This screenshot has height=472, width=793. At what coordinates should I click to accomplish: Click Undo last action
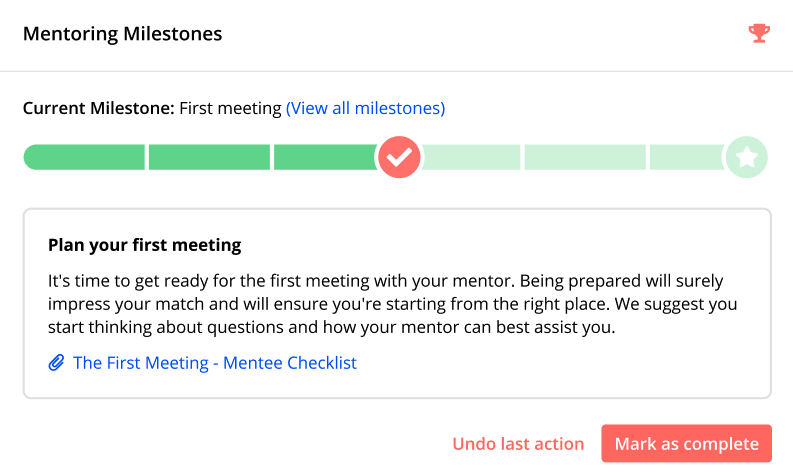[x=518, y=444]
